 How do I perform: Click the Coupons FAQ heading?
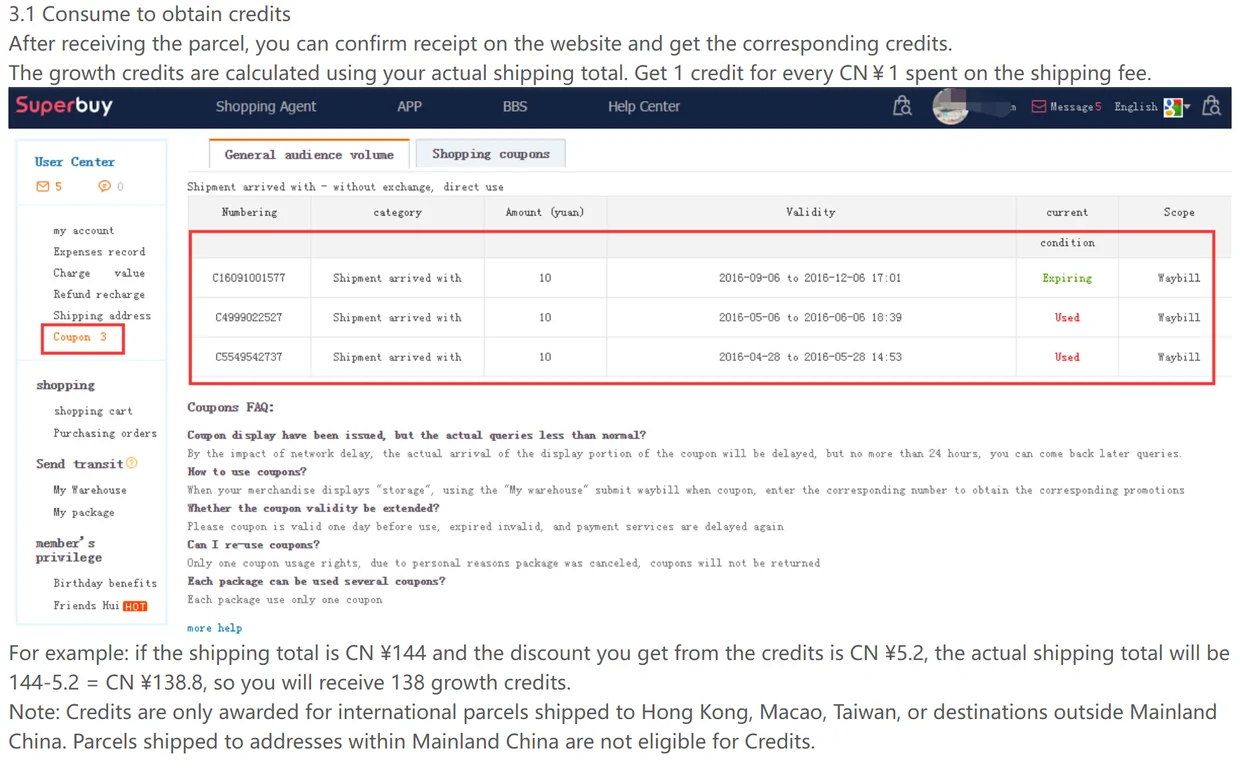231,407
